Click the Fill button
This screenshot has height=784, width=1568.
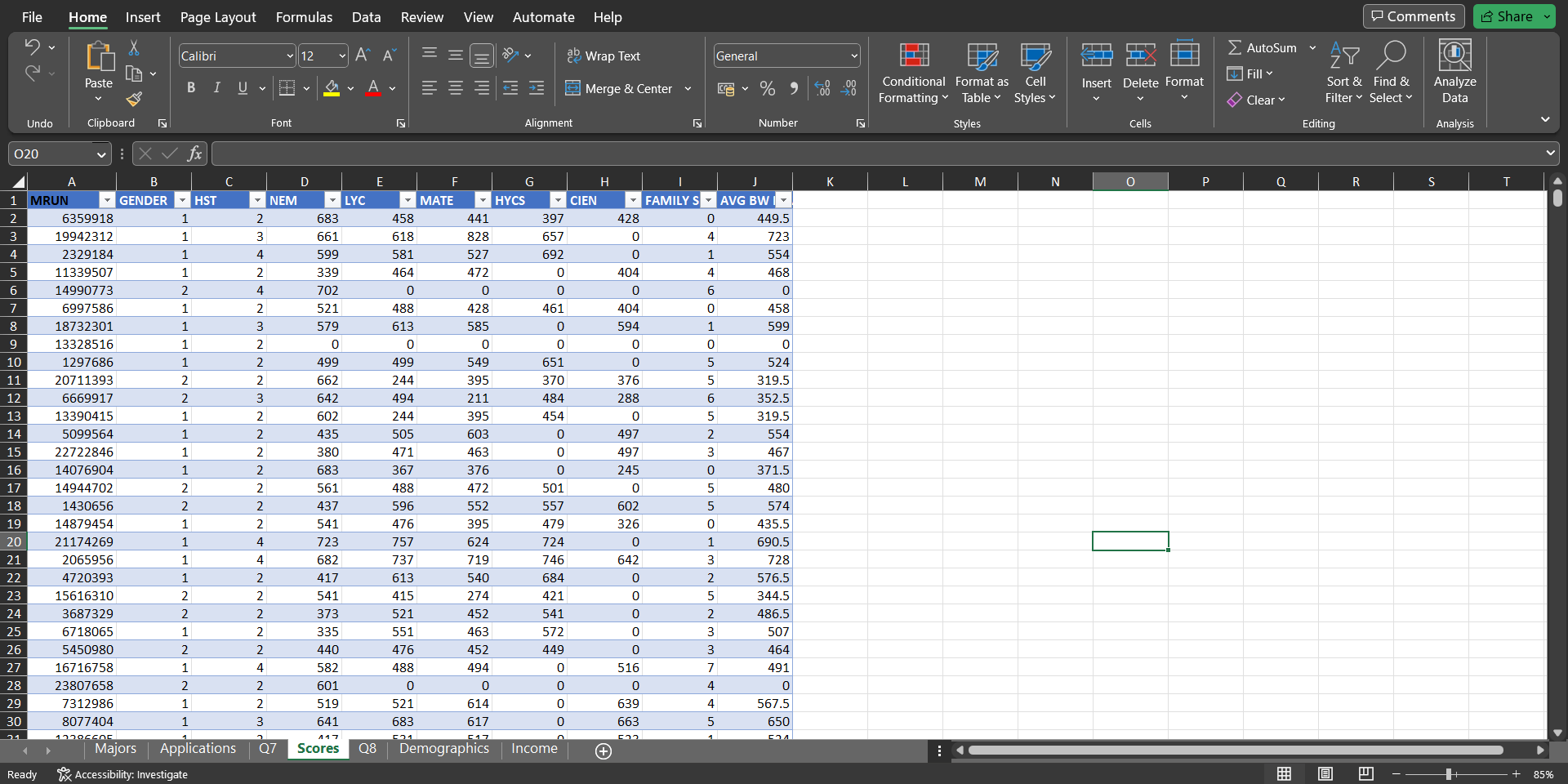coord(1249,73)
